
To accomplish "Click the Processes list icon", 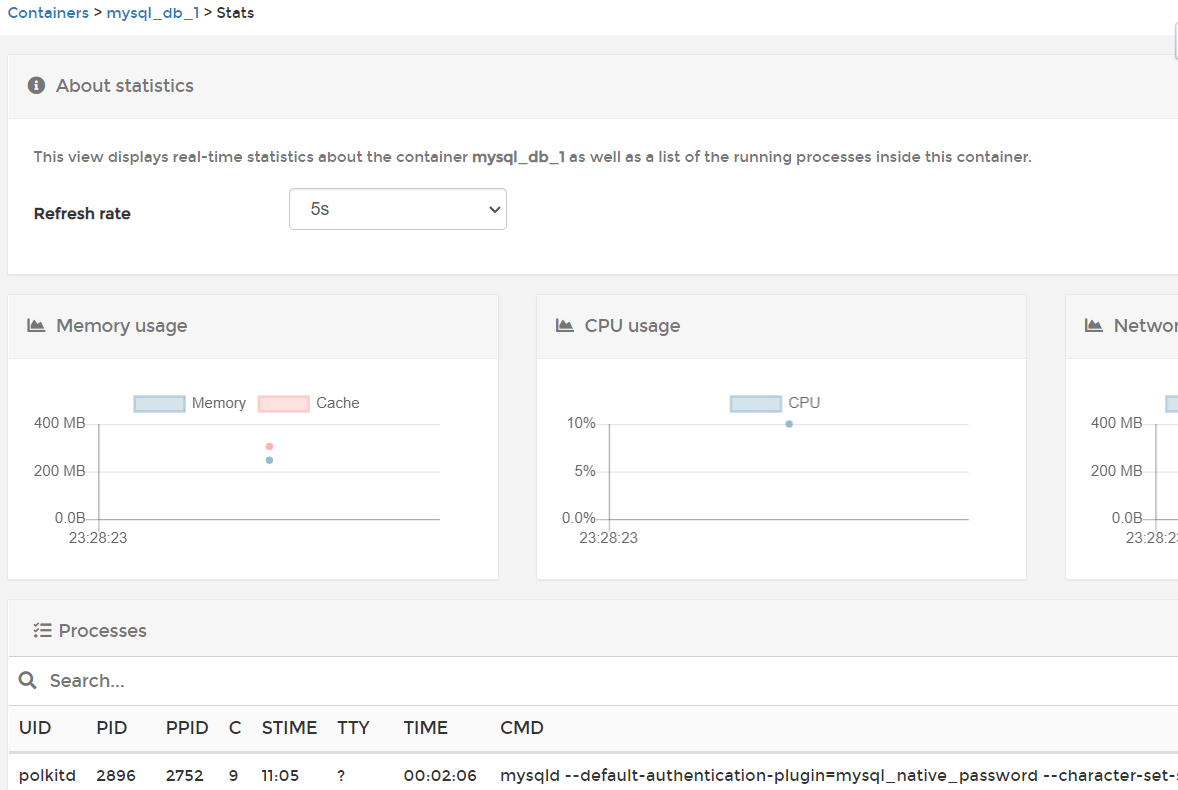I will (42, 630).
